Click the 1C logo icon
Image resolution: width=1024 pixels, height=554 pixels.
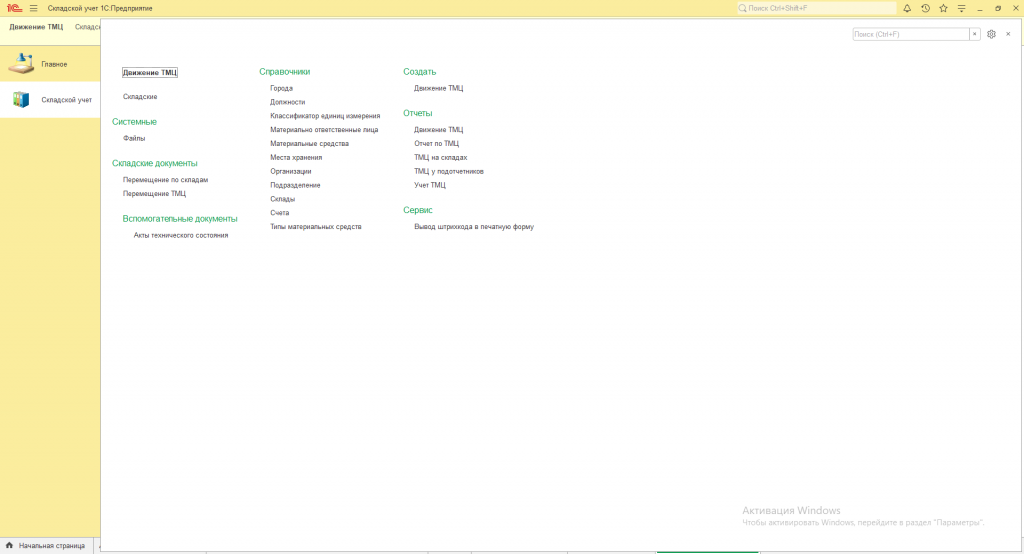(x=14, y=8)
